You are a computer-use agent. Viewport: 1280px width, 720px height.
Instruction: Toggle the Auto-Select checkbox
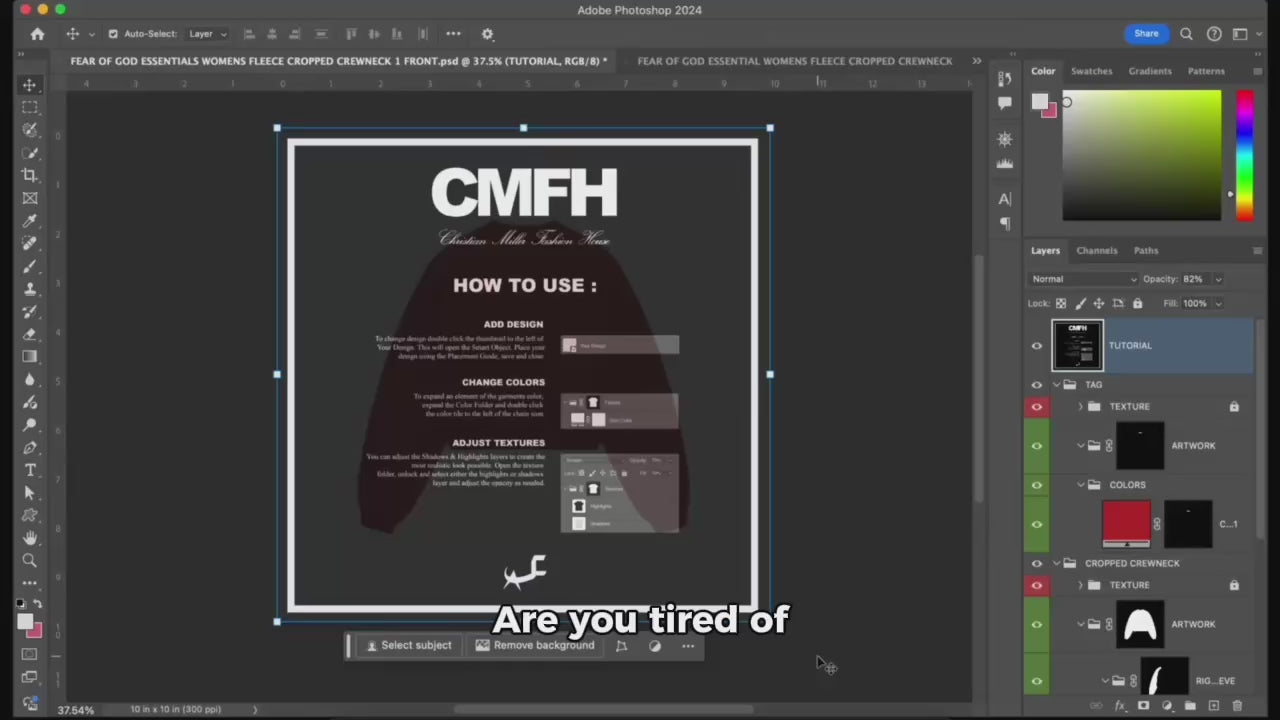[113, 34]
